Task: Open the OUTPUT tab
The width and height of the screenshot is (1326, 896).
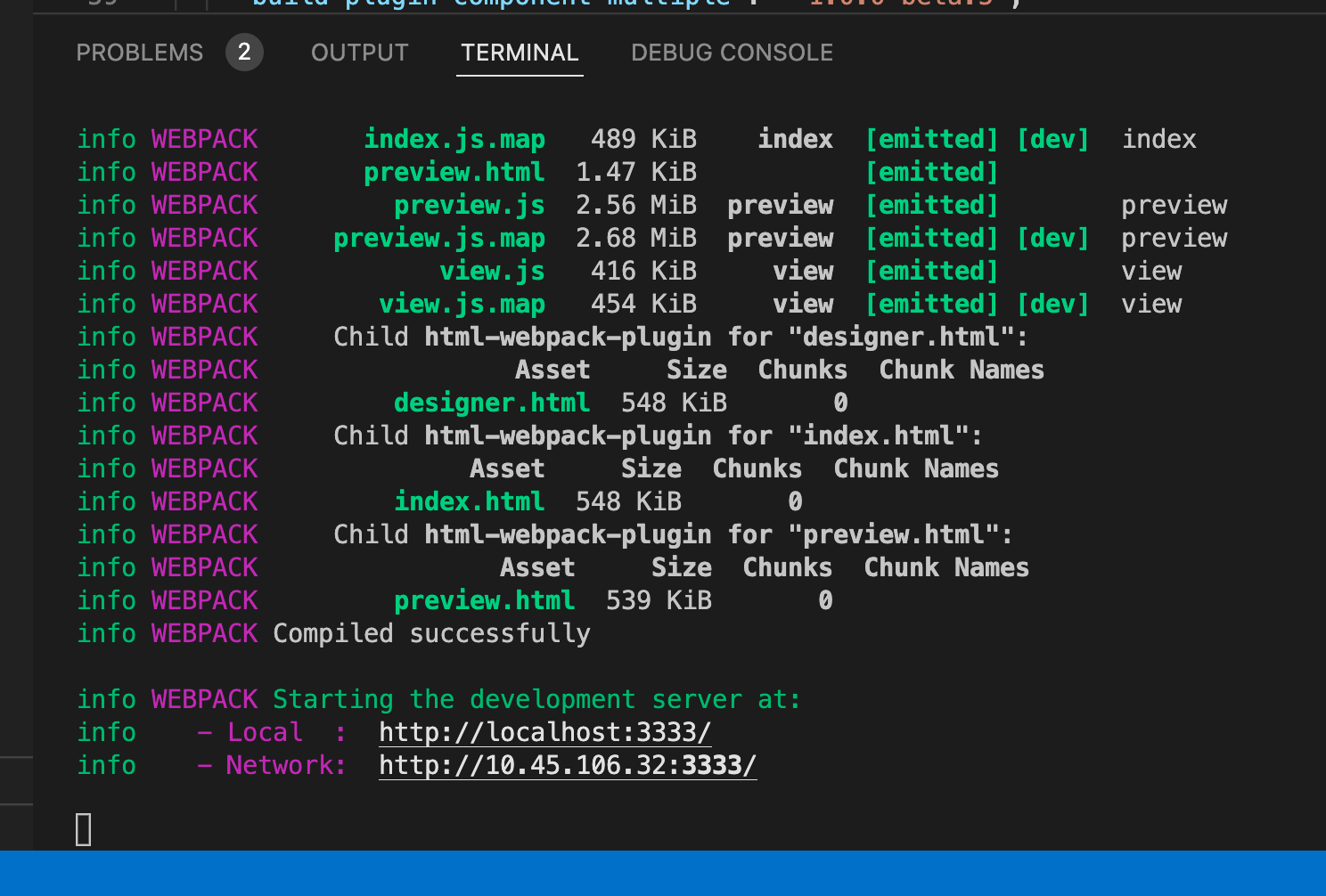Action: pyautogui.click(x=359, y=53)
